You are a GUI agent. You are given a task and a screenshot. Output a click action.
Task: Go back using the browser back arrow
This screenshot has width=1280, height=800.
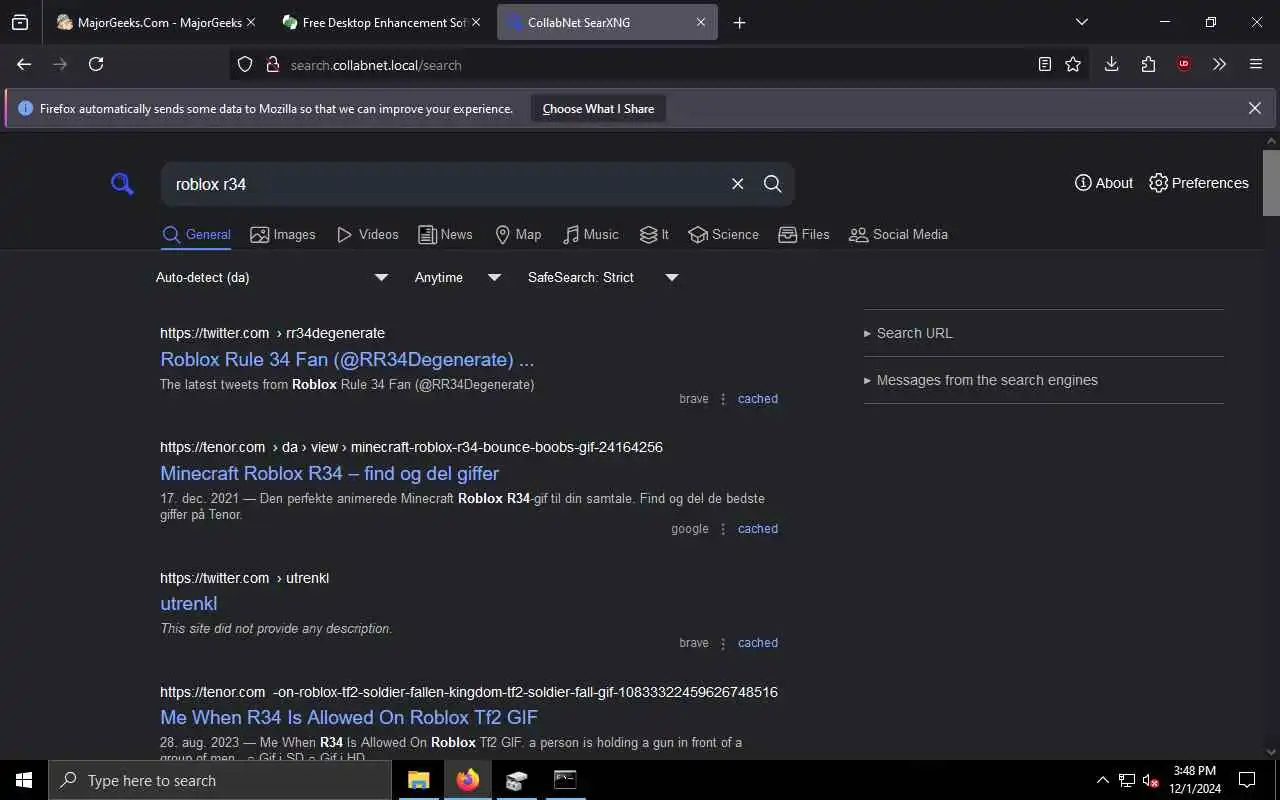click(24, 64)
